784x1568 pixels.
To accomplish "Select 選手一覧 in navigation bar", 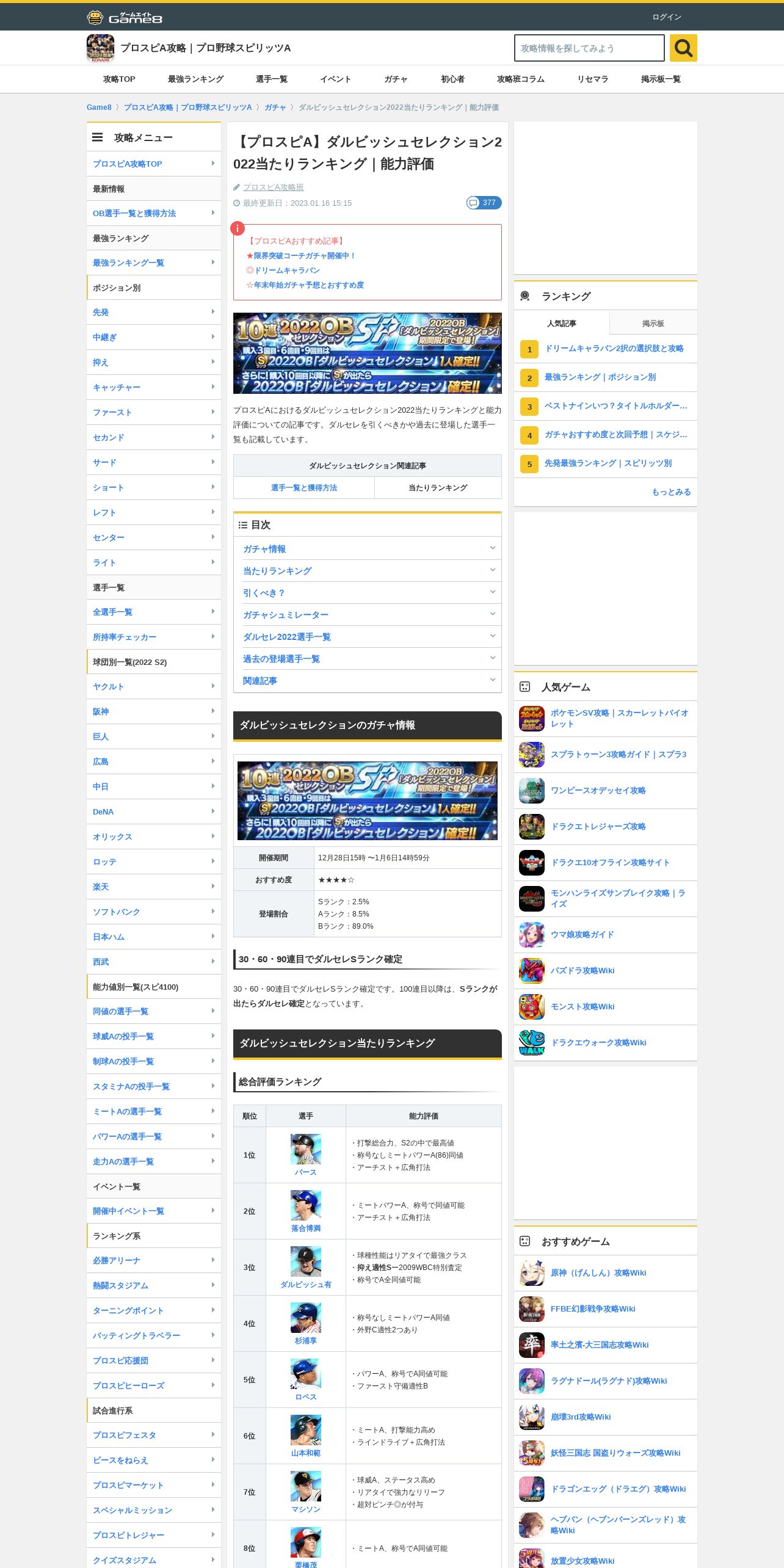I will (x=272, y=79).
